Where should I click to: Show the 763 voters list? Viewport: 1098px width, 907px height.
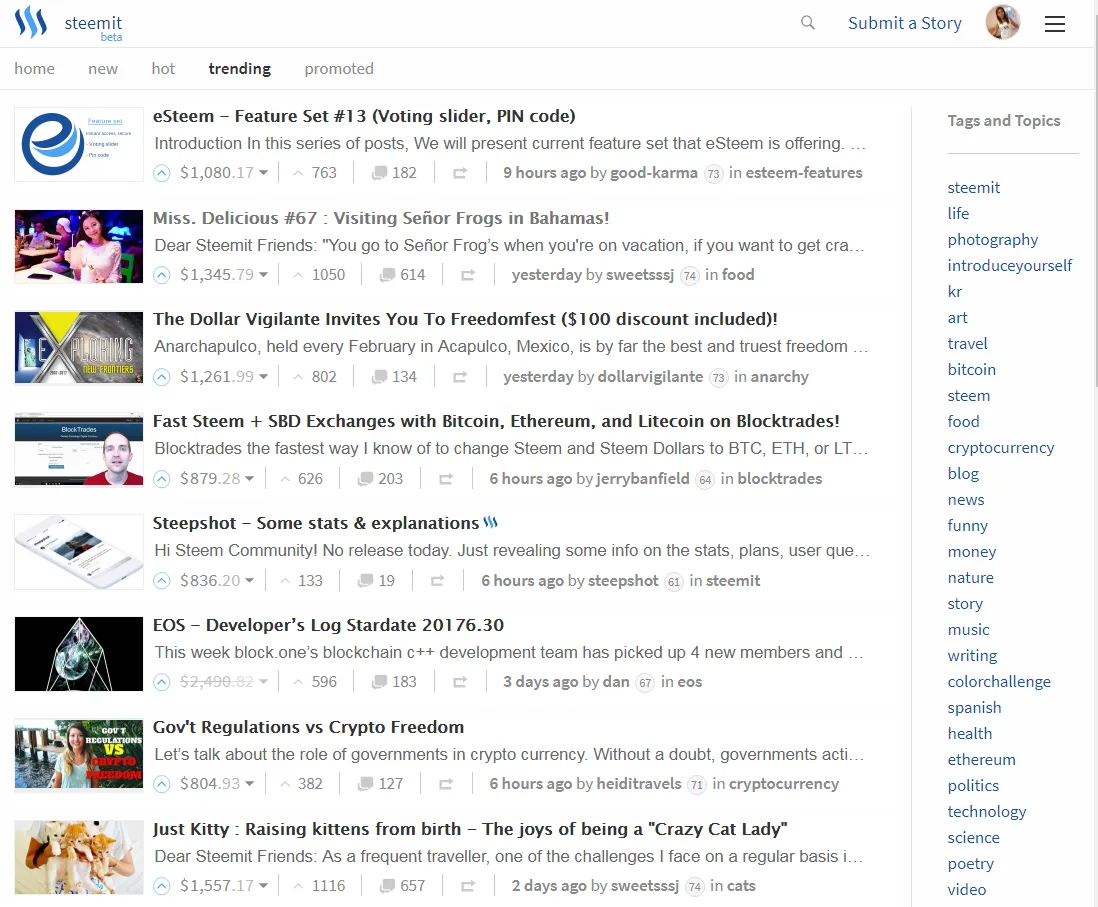point(315,173)
